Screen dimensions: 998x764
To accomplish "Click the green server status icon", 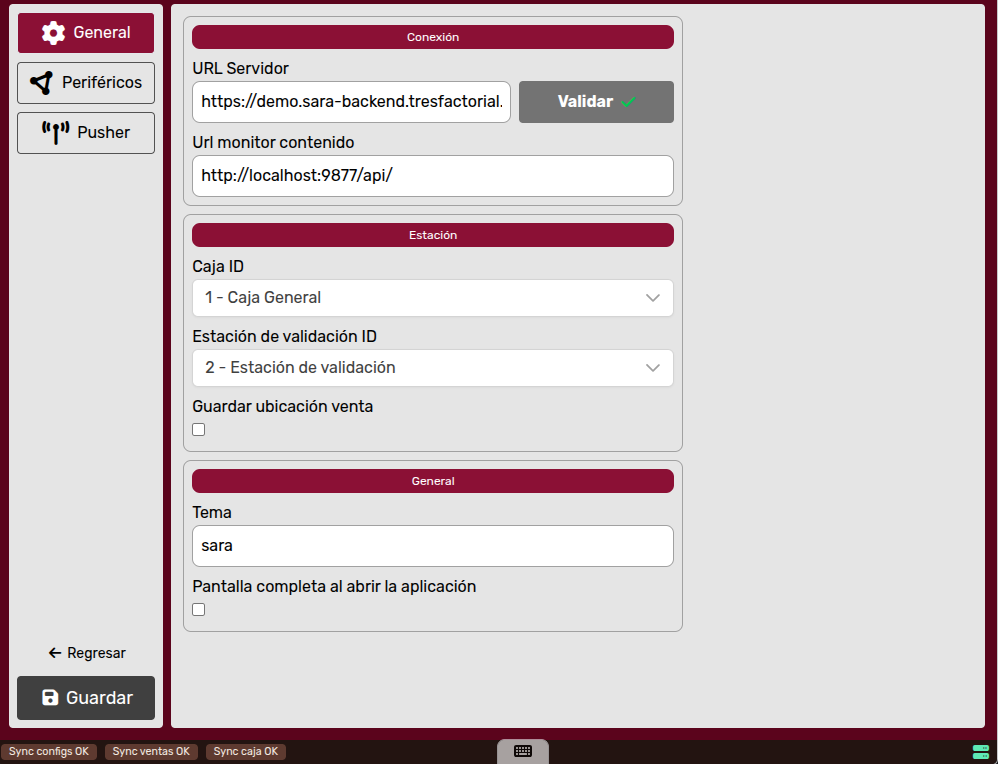I will click(980, 751).
